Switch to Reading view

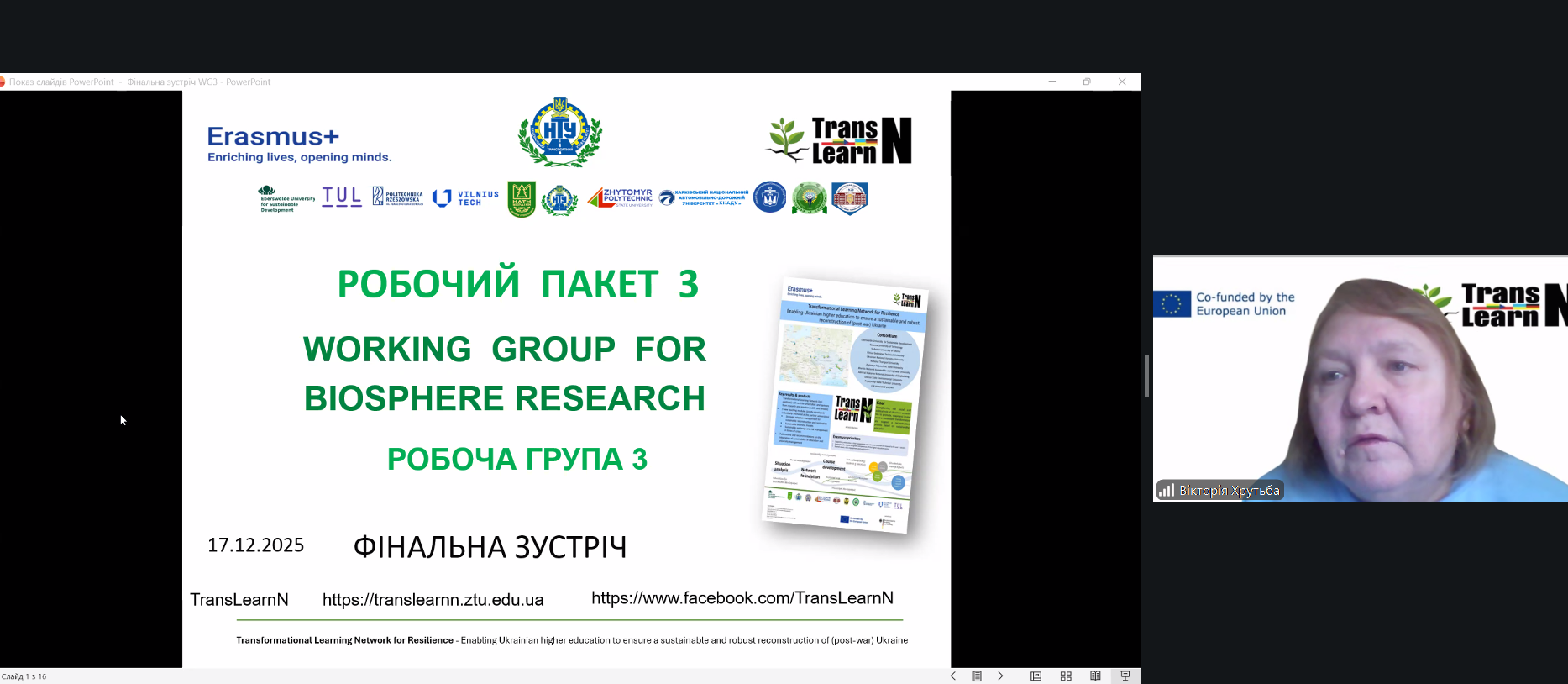tap(1095, 676)
